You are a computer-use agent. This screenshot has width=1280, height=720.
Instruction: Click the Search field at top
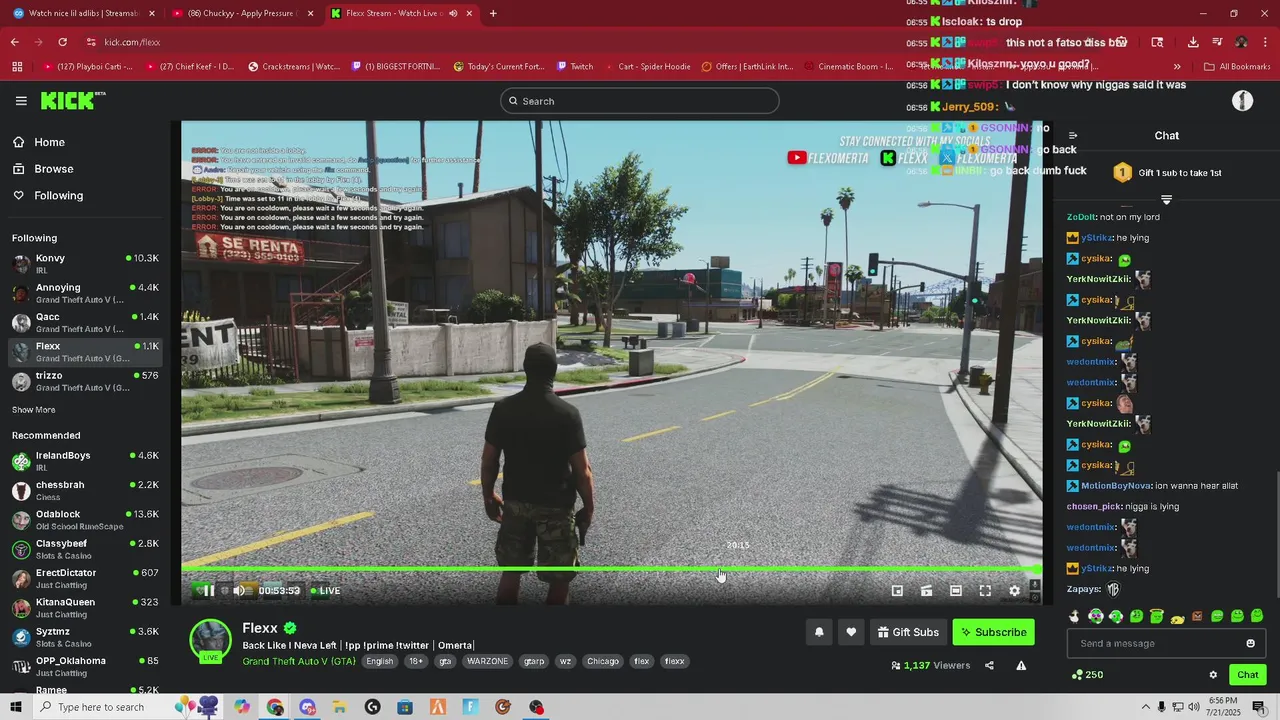point(640,101)
